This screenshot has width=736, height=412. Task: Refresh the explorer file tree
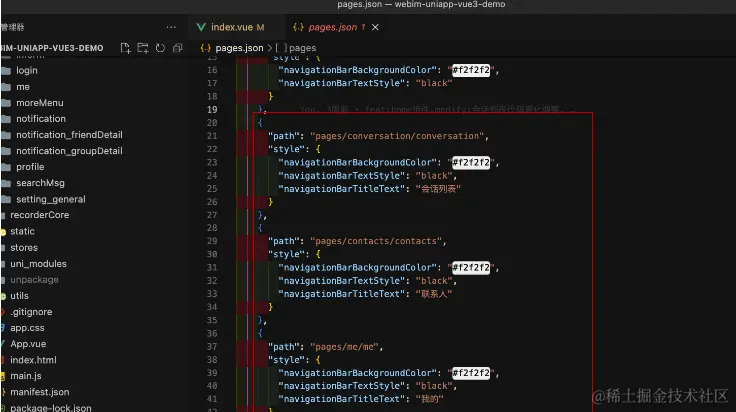tap(160, 48)
